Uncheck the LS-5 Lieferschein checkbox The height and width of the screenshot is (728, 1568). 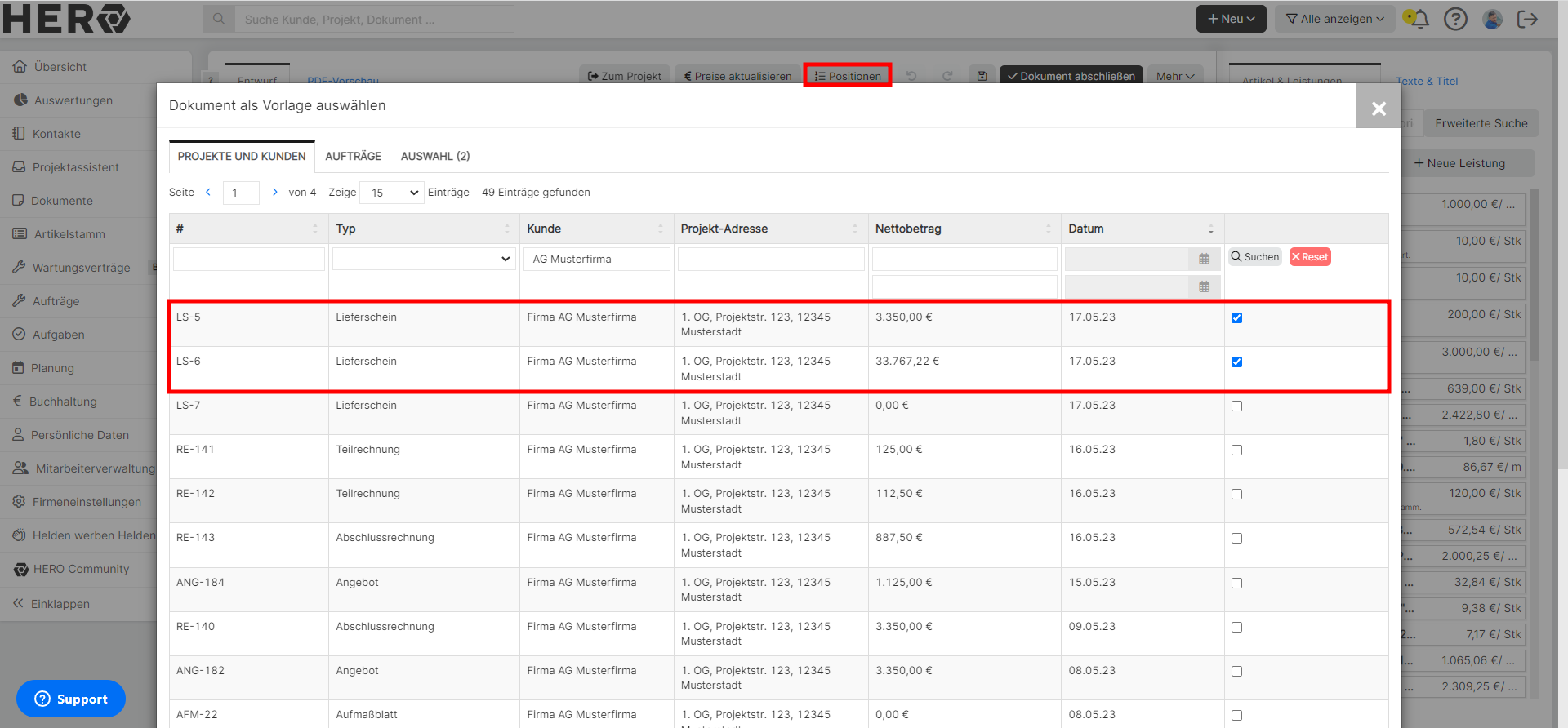click(1236, 317)
